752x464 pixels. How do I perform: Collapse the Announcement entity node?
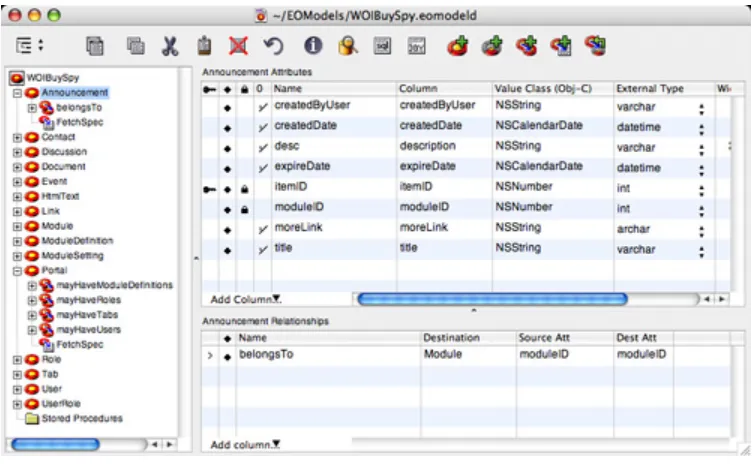point(17,93)
